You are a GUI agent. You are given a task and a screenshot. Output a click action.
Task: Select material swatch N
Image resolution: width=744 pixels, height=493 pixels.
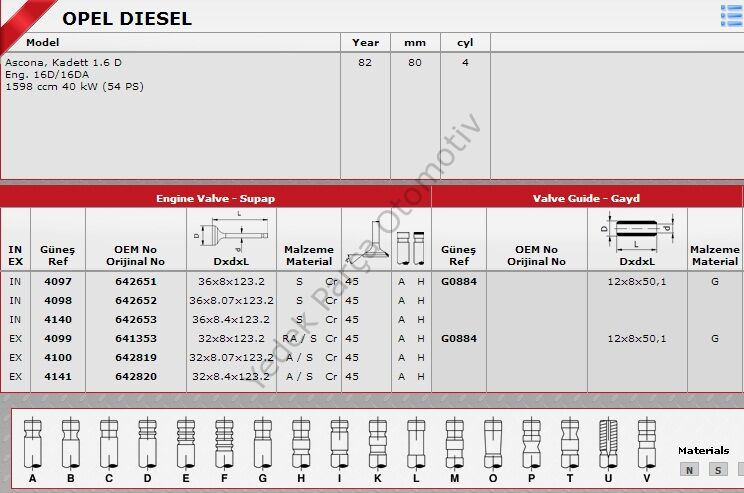coord(689,470)
